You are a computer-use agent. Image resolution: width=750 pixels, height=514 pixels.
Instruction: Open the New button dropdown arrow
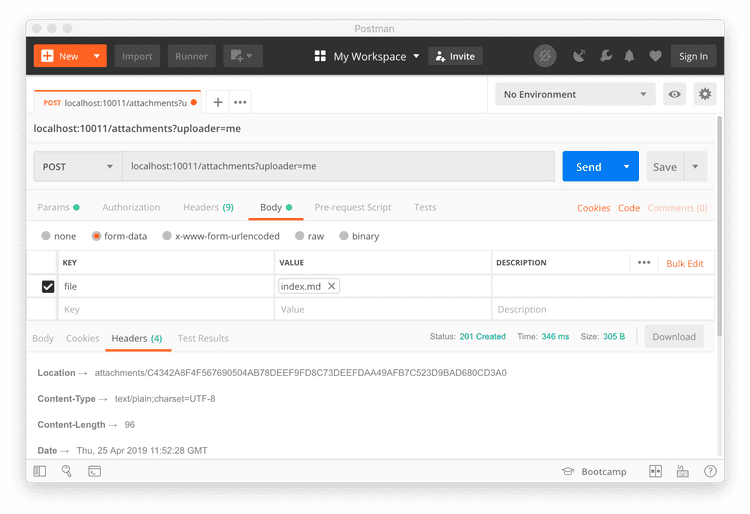[97, 56]
